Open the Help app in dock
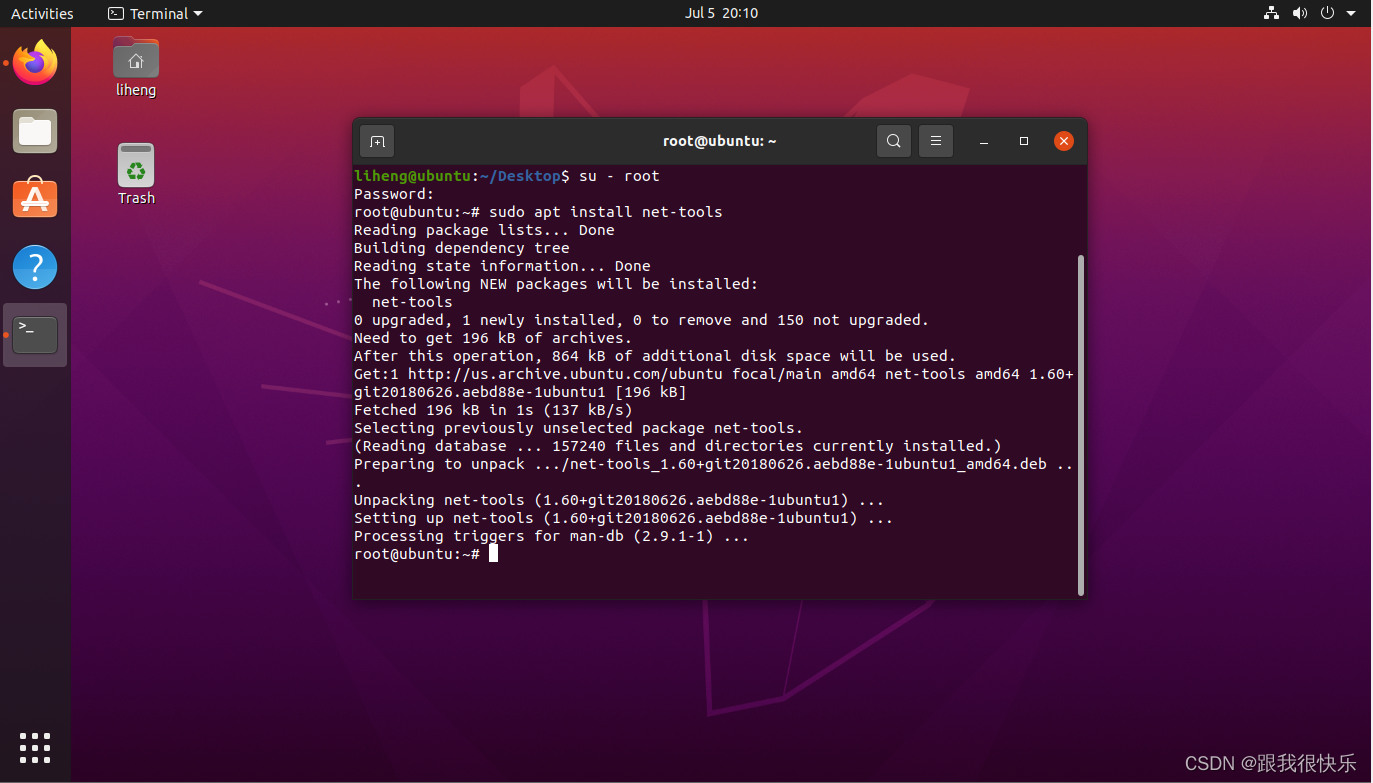The height and width of the screenshot is (783, 1373). pos(35,267)
